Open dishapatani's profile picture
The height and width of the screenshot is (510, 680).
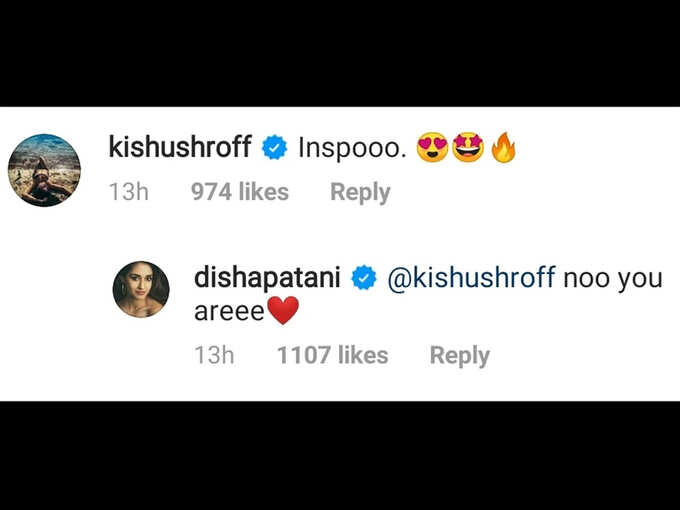coord(141,289)
